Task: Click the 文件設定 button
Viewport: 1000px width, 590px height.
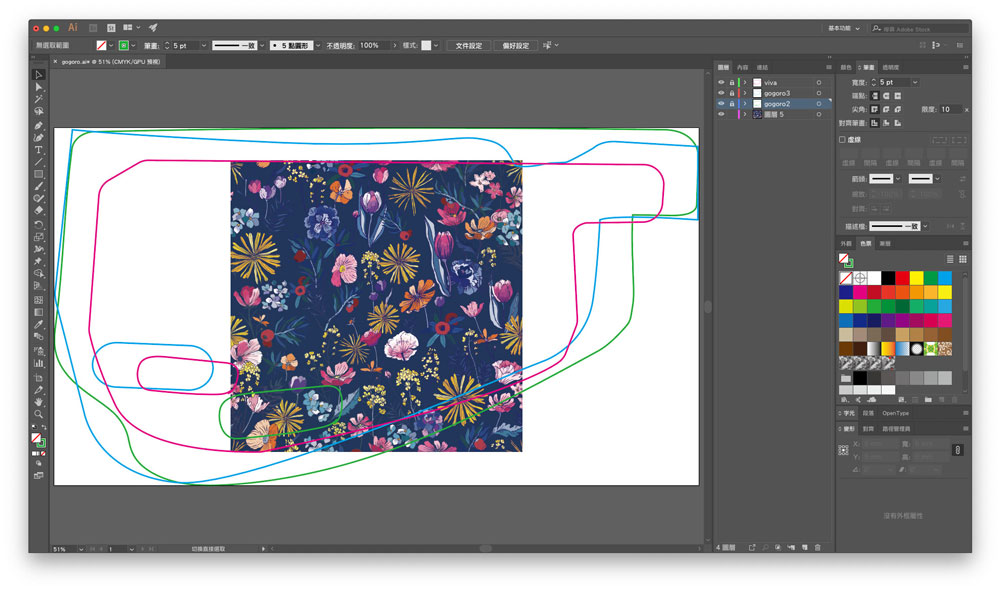Action: coord(468,45)
